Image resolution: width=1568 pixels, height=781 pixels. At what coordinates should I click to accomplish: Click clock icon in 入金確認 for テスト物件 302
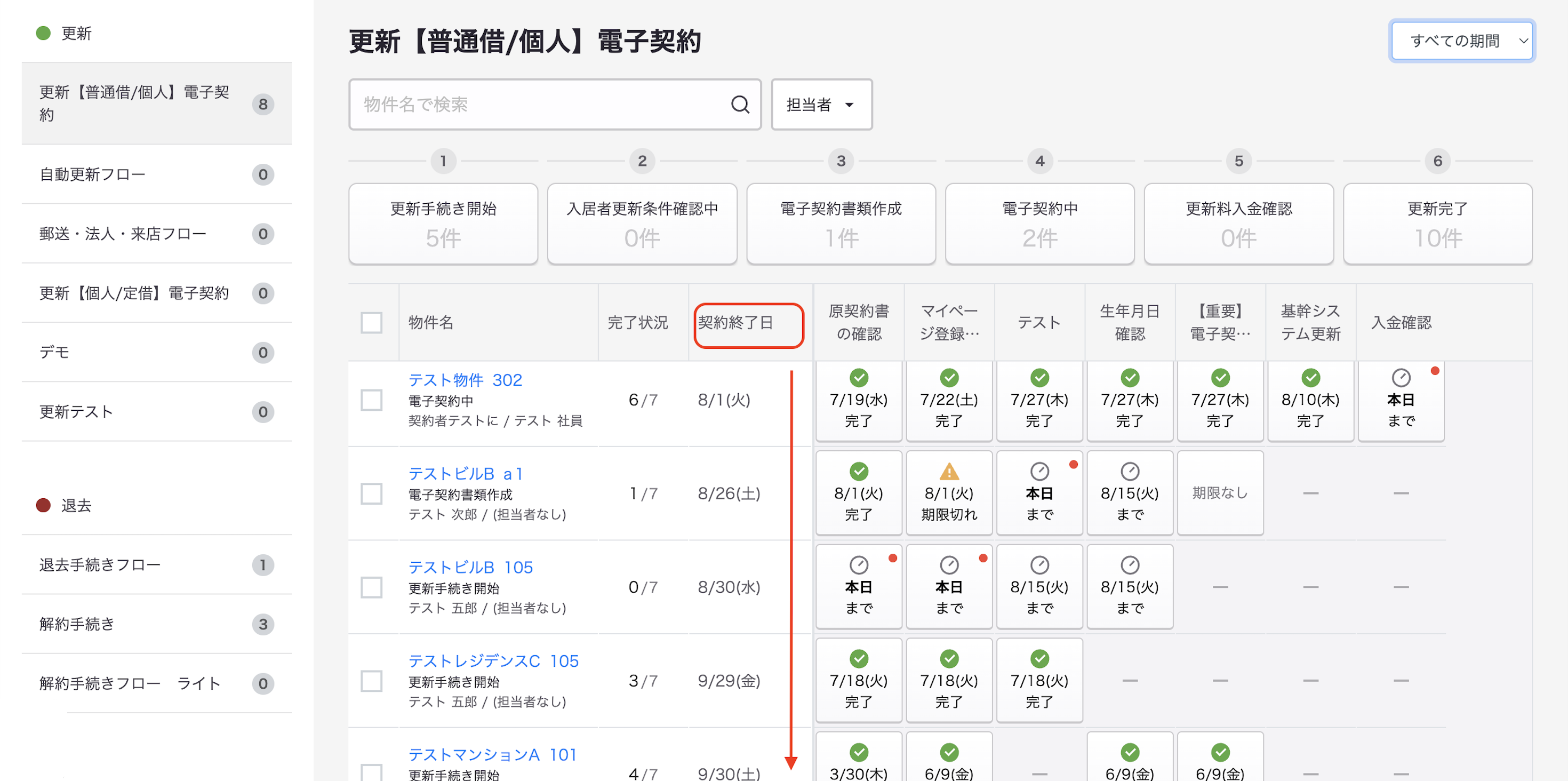(1401, 377)
